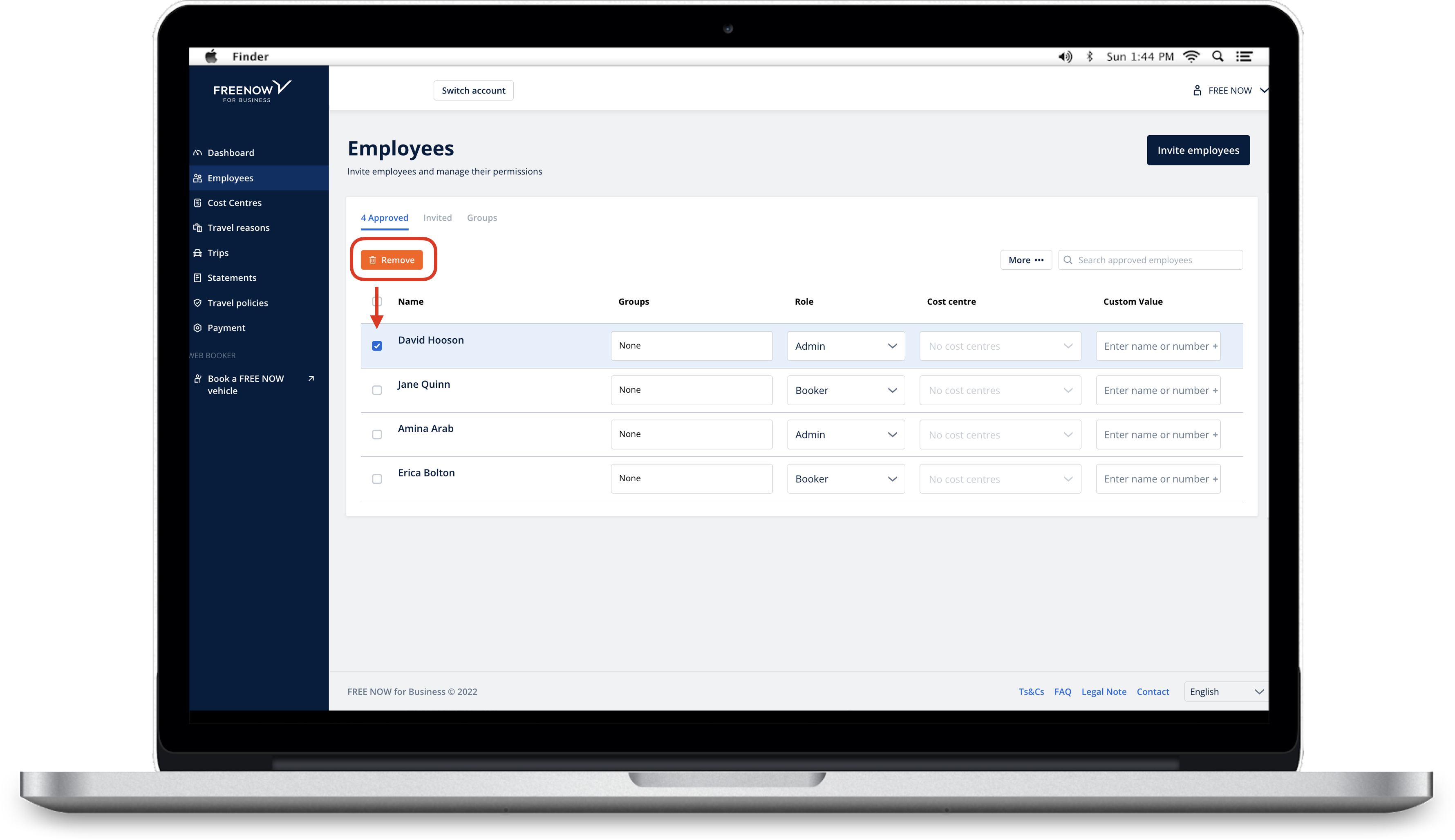Click the Cost Centres icon in sidebar

[x=197, y=203]
